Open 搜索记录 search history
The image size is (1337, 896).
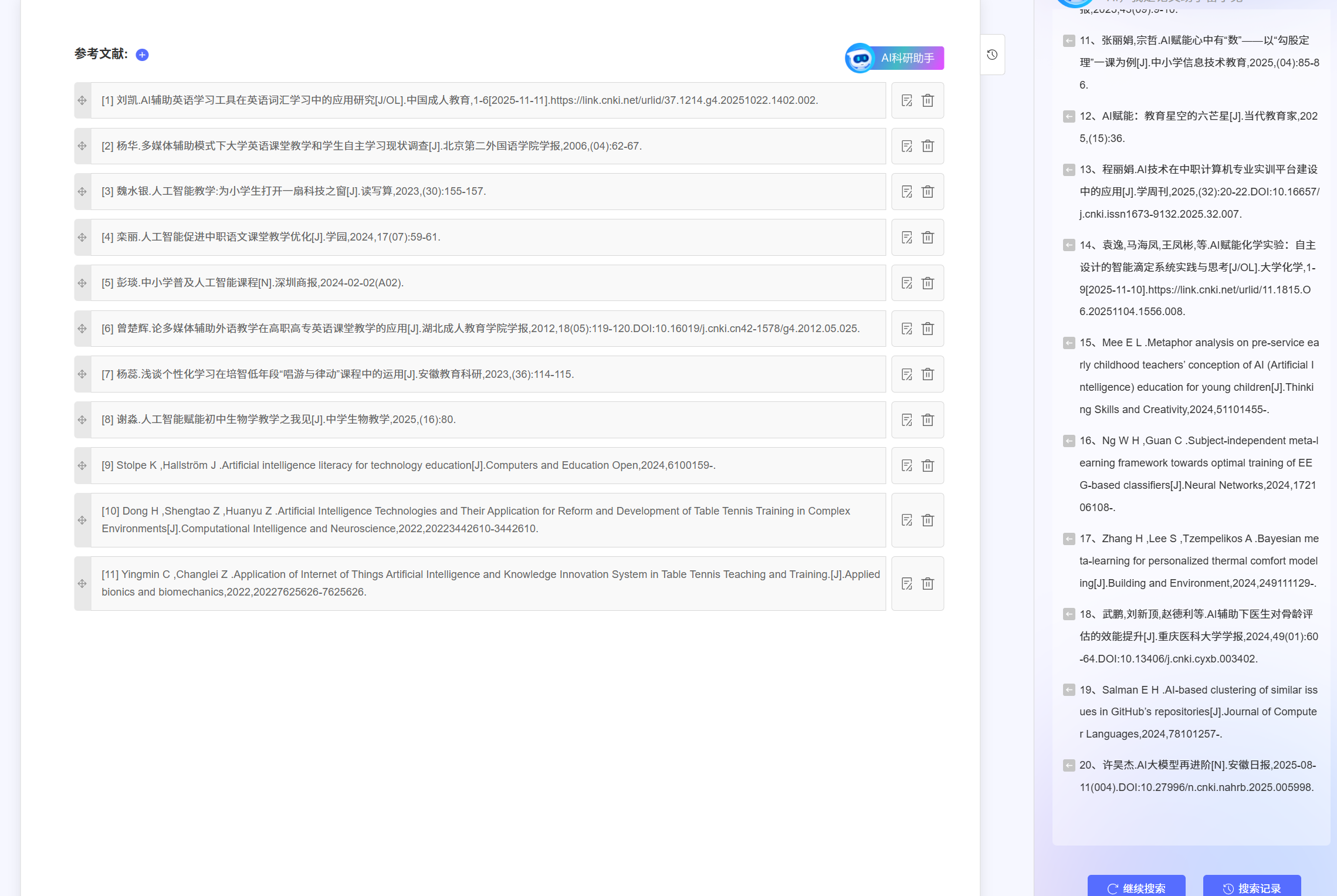click(1252, 888)
